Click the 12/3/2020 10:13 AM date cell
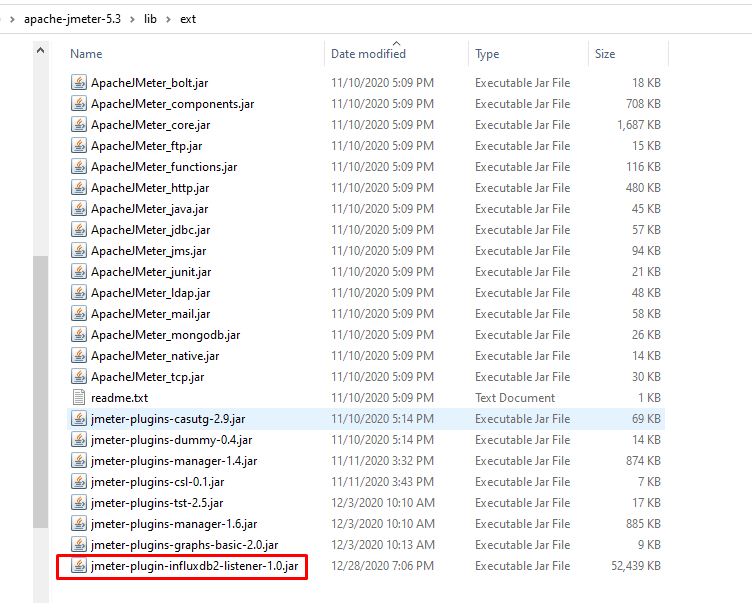This screenshot has height=603, width=752. point(383,545)
